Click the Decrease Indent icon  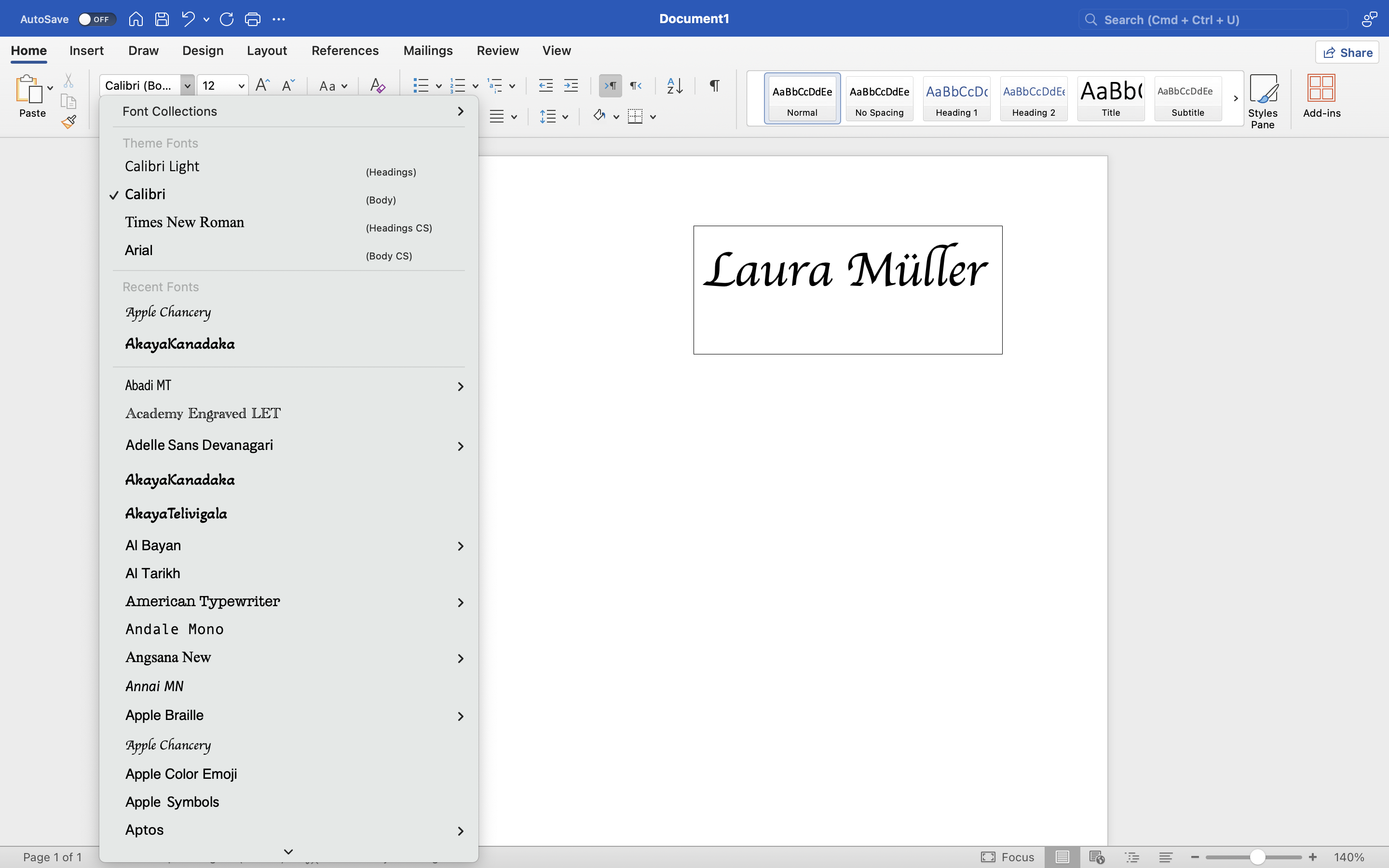tap(545, 85)
